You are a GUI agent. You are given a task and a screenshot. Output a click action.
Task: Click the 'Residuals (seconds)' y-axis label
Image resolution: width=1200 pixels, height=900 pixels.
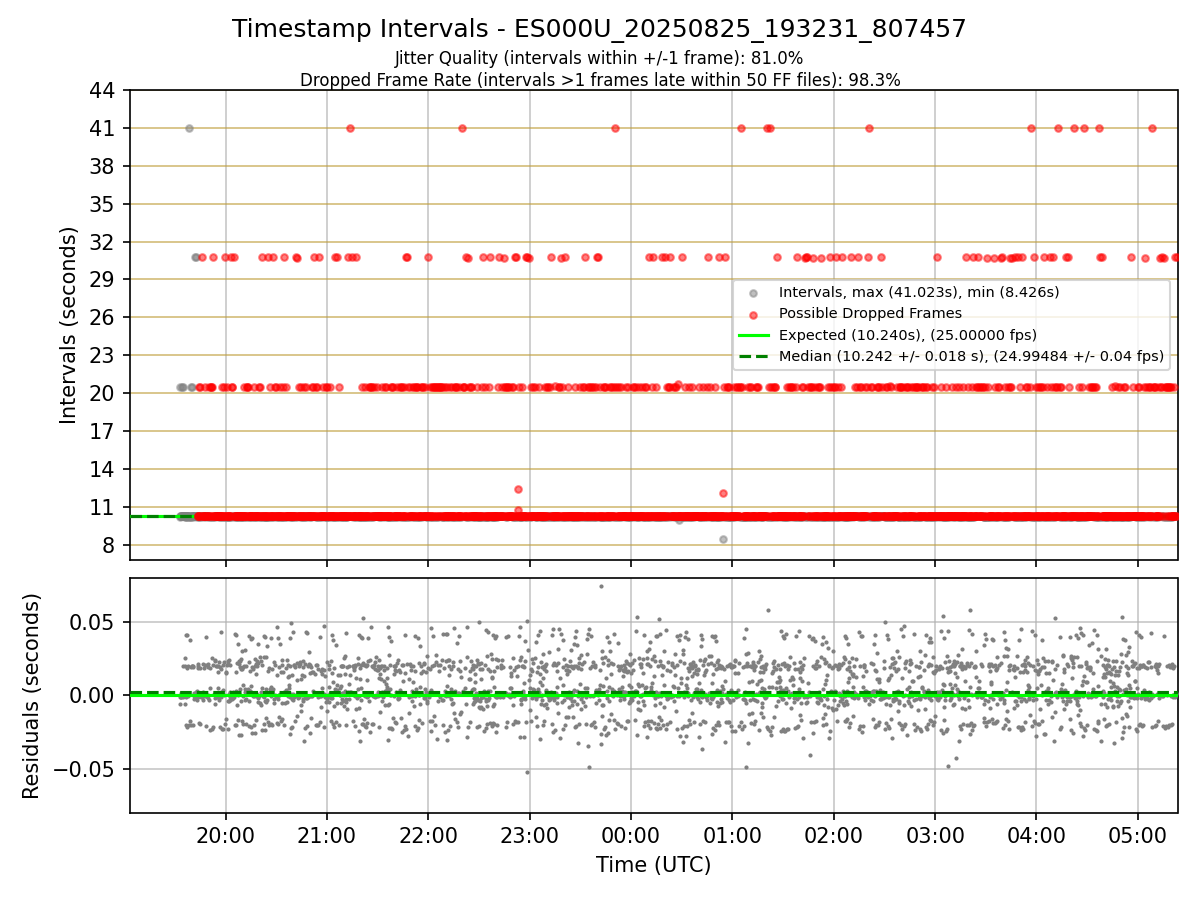31,696
